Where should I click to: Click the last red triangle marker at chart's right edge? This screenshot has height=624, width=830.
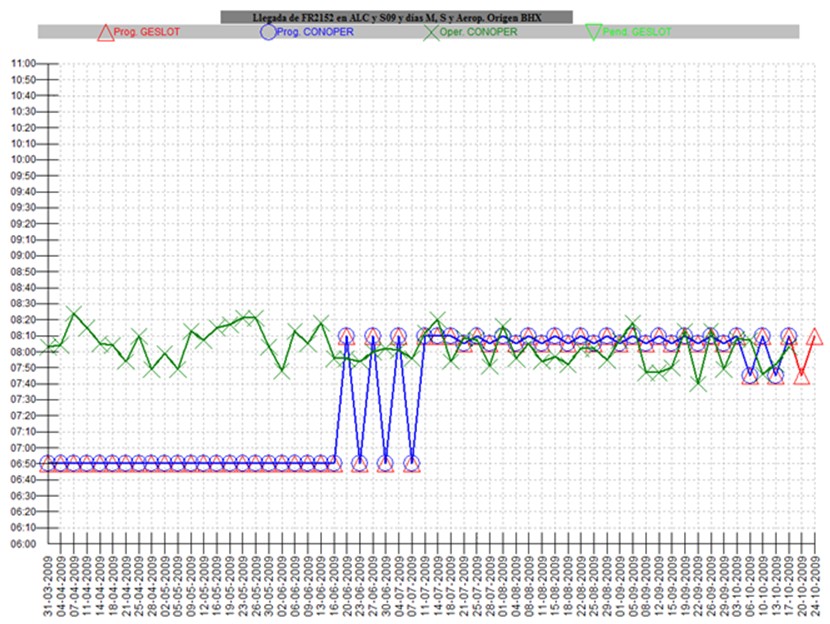pyautogui.click(x=815, y=337)
